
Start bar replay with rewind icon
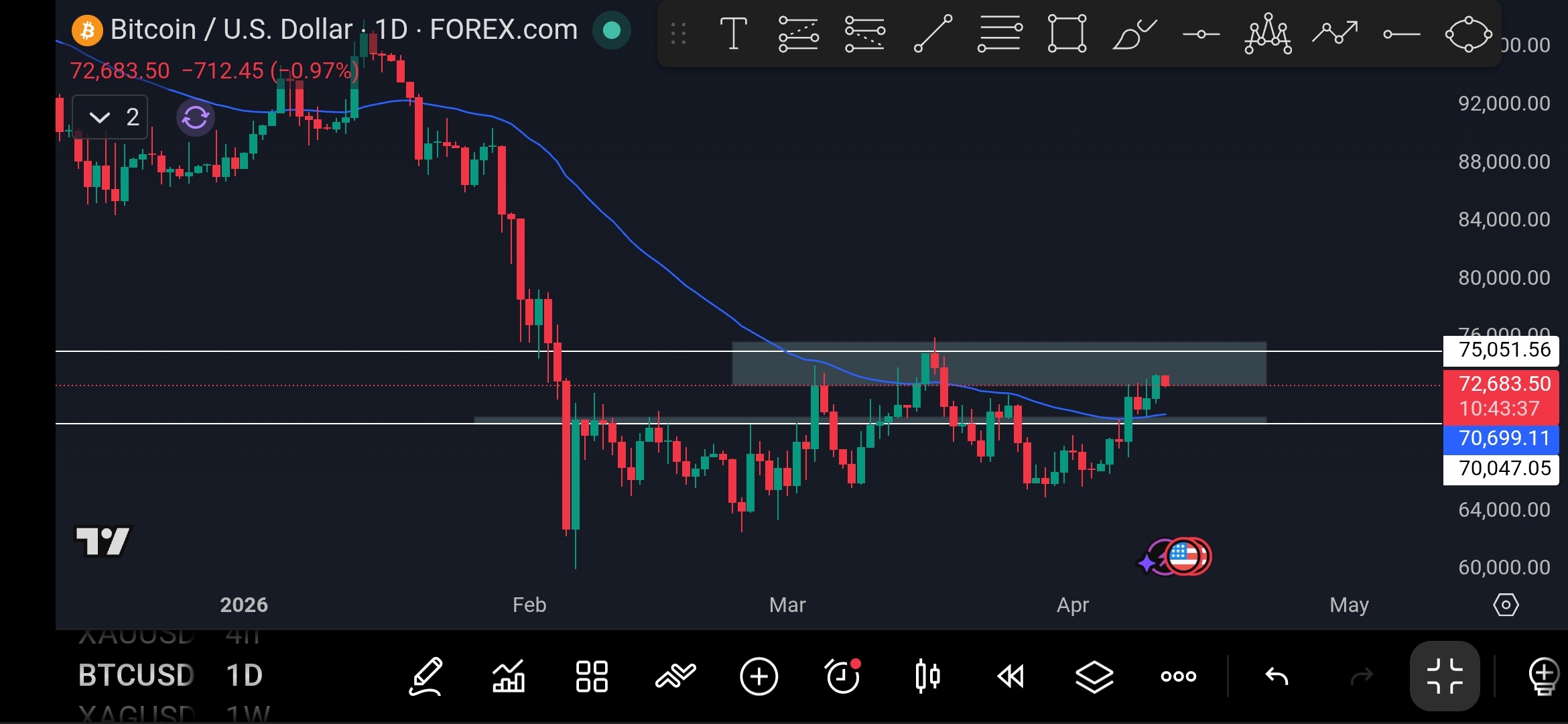pos(1010,676)
